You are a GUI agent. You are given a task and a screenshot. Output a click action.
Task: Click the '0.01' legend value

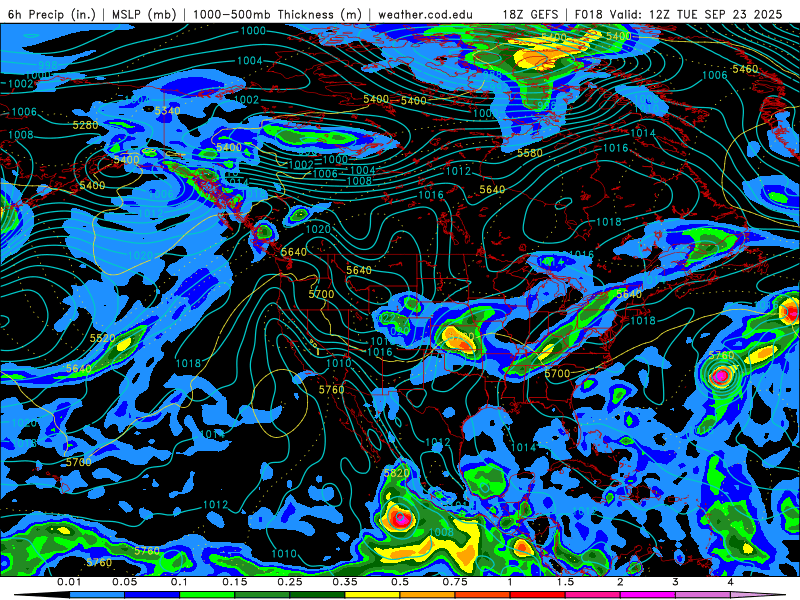coord(69,582)
